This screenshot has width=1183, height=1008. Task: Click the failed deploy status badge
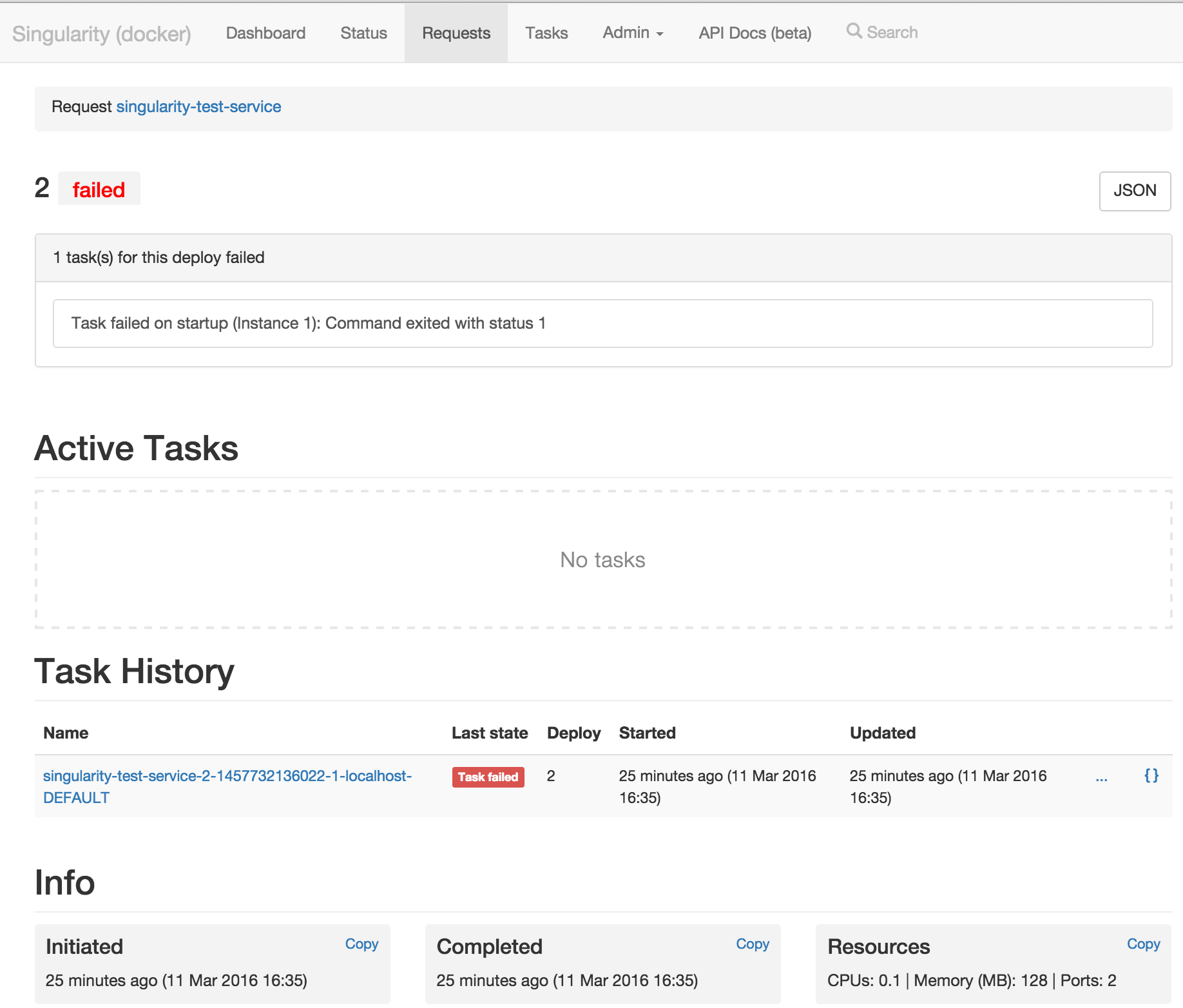point(99,189)
